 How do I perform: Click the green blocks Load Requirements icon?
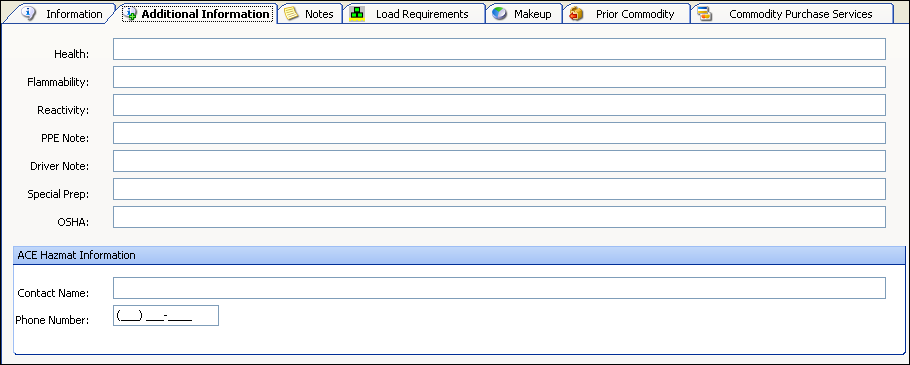357,14
